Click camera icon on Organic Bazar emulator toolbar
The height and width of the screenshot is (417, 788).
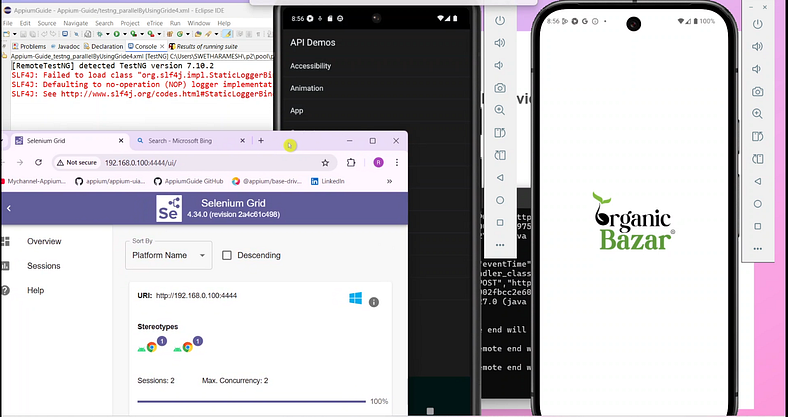coord(757,91)
